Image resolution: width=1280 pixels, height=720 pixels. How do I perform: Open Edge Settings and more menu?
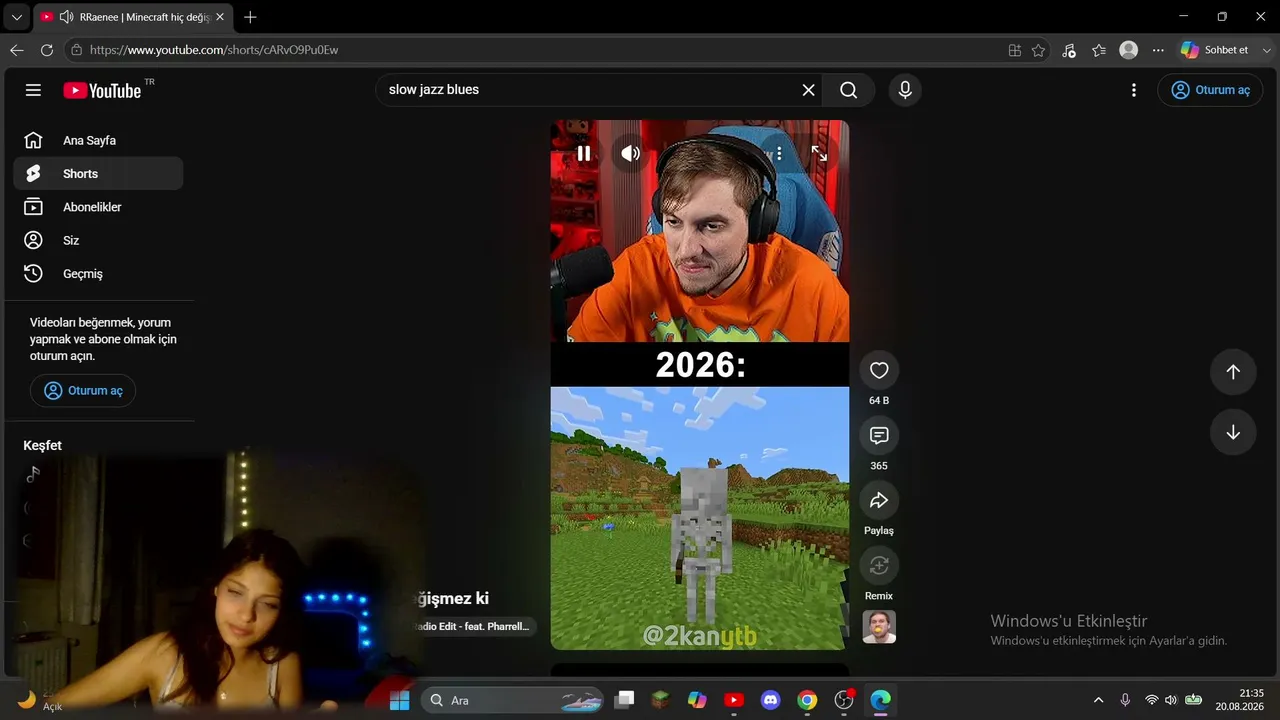click(x=1158, y=50)
